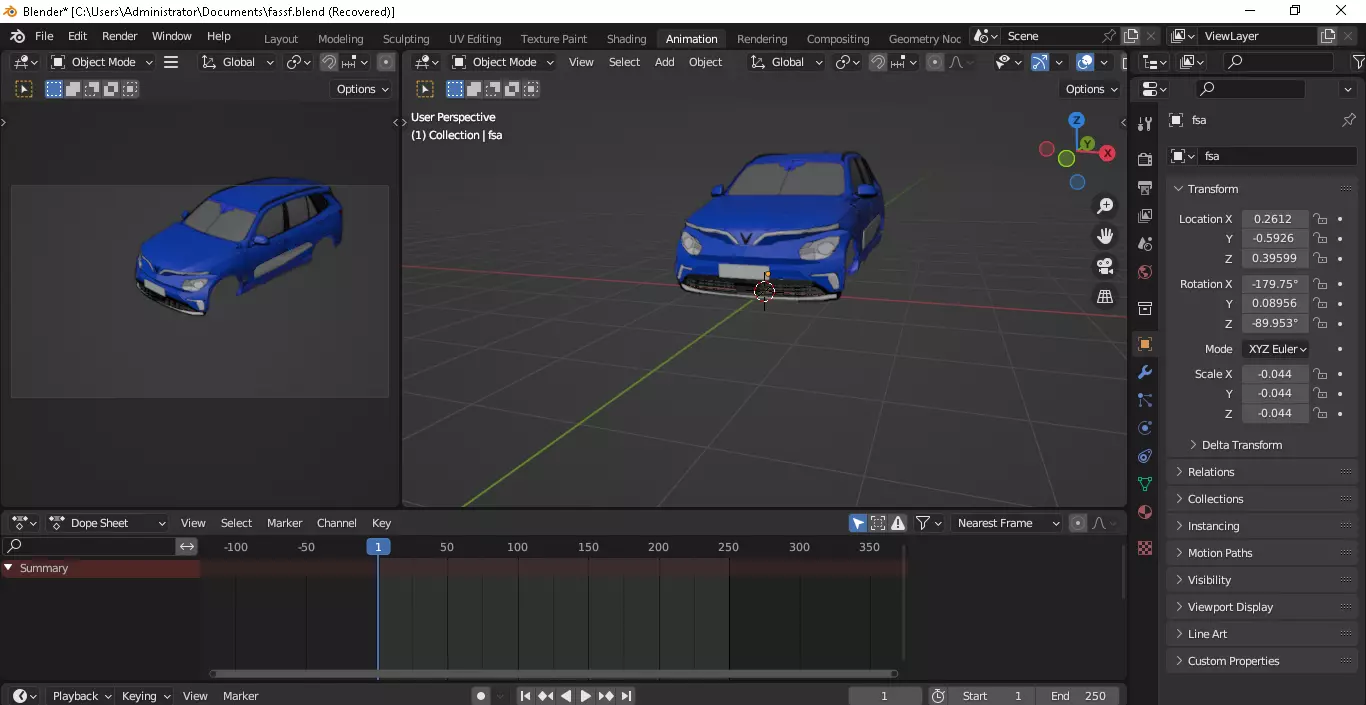
Task: Jump to the start frame
Action: point(525,696)
